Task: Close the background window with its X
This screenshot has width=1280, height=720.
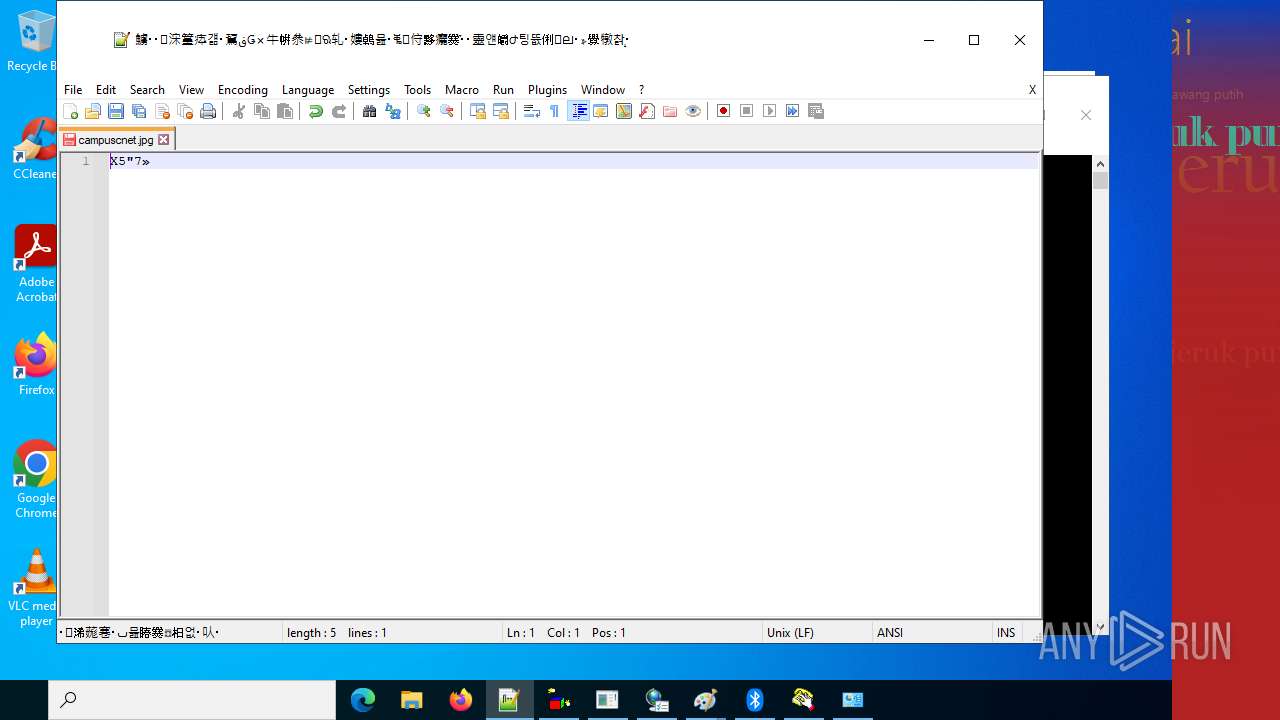Action: [1086, 115]
